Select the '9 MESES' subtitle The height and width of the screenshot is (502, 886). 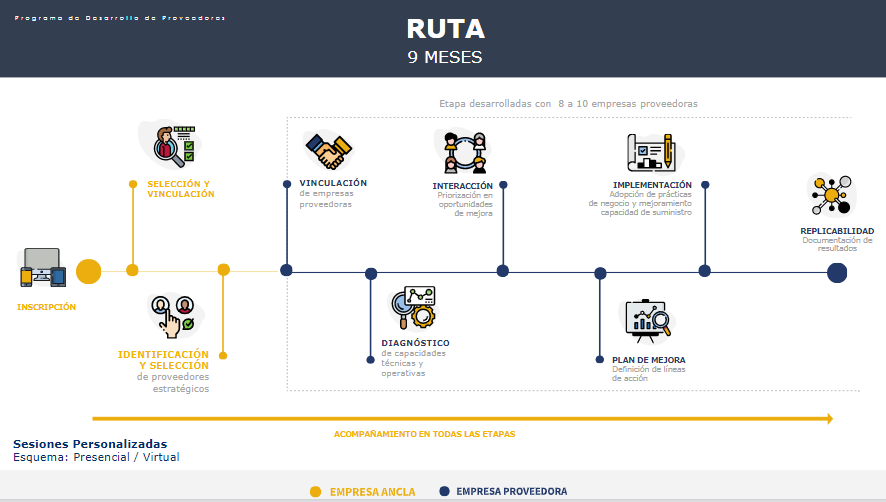445,57
